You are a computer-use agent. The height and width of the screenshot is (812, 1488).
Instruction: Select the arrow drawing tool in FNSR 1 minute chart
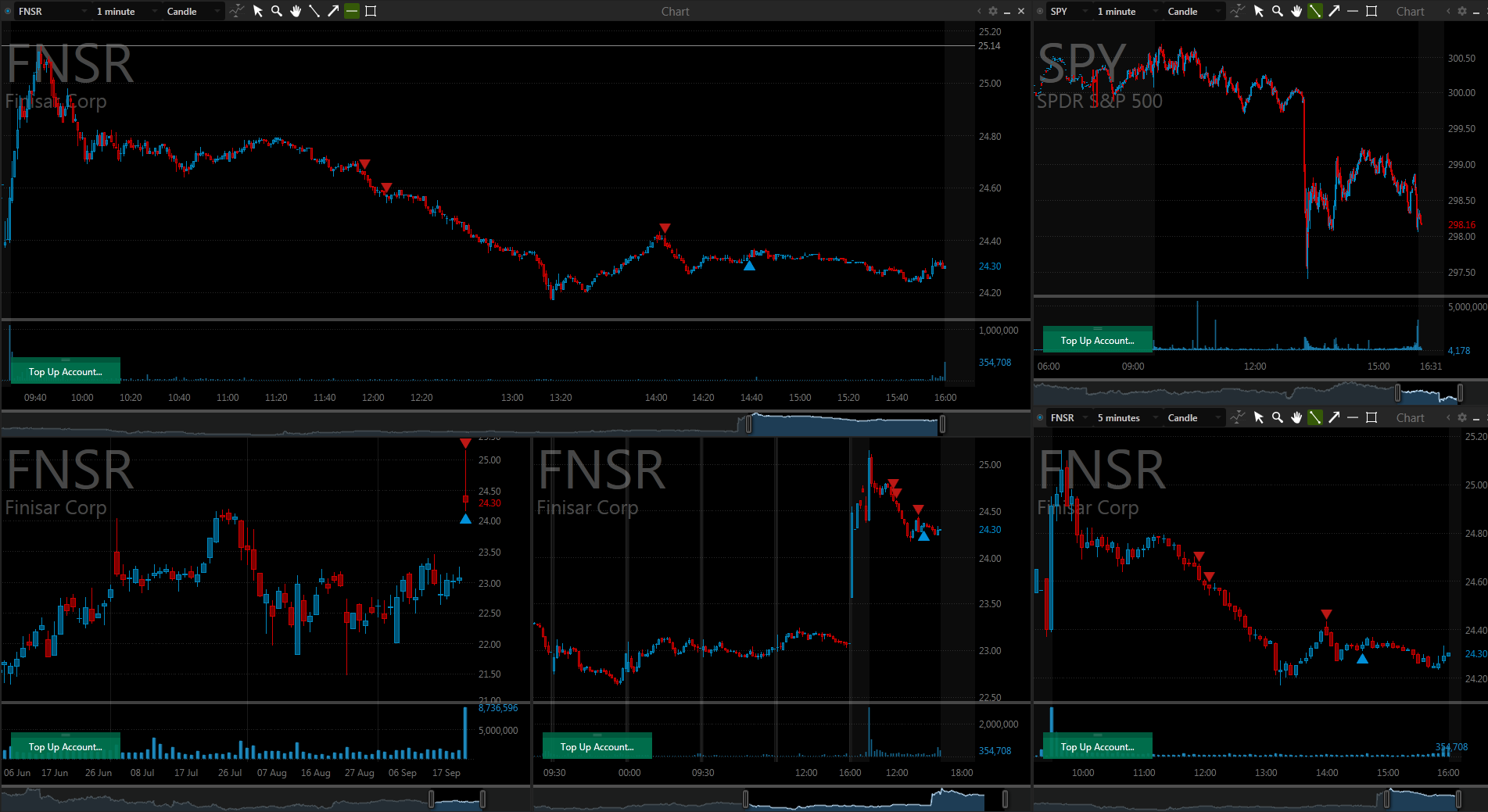coord(333,11)
